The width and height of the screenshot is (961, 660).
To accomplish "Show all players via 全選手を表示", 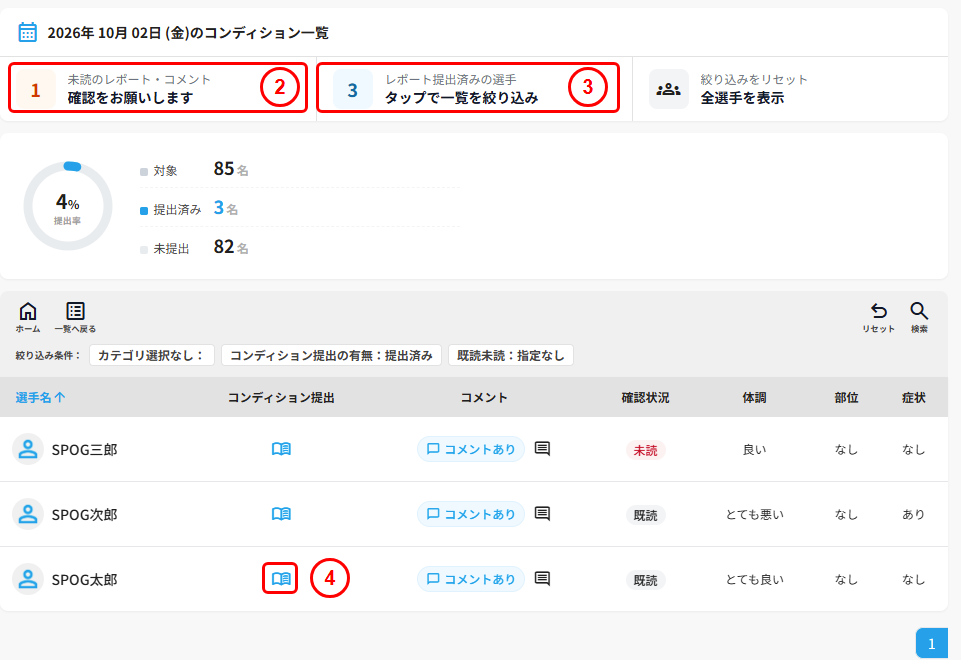I will (x=790, y=89).
